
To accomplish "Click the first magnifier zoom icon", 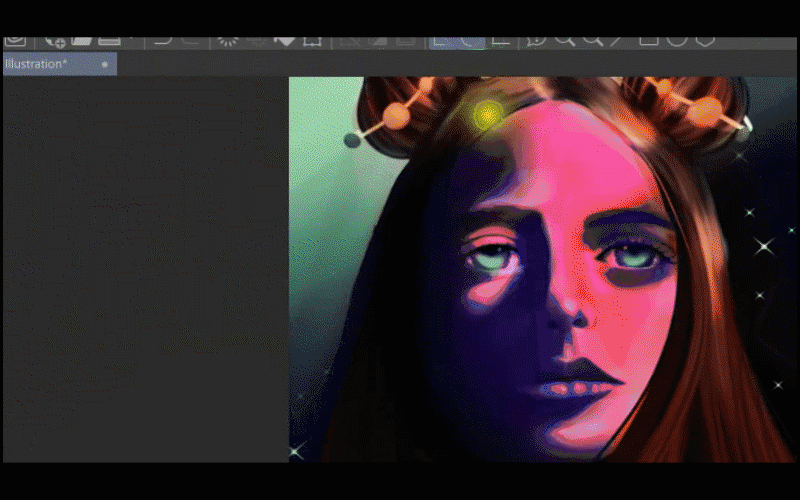I will [x=565, y=41].
